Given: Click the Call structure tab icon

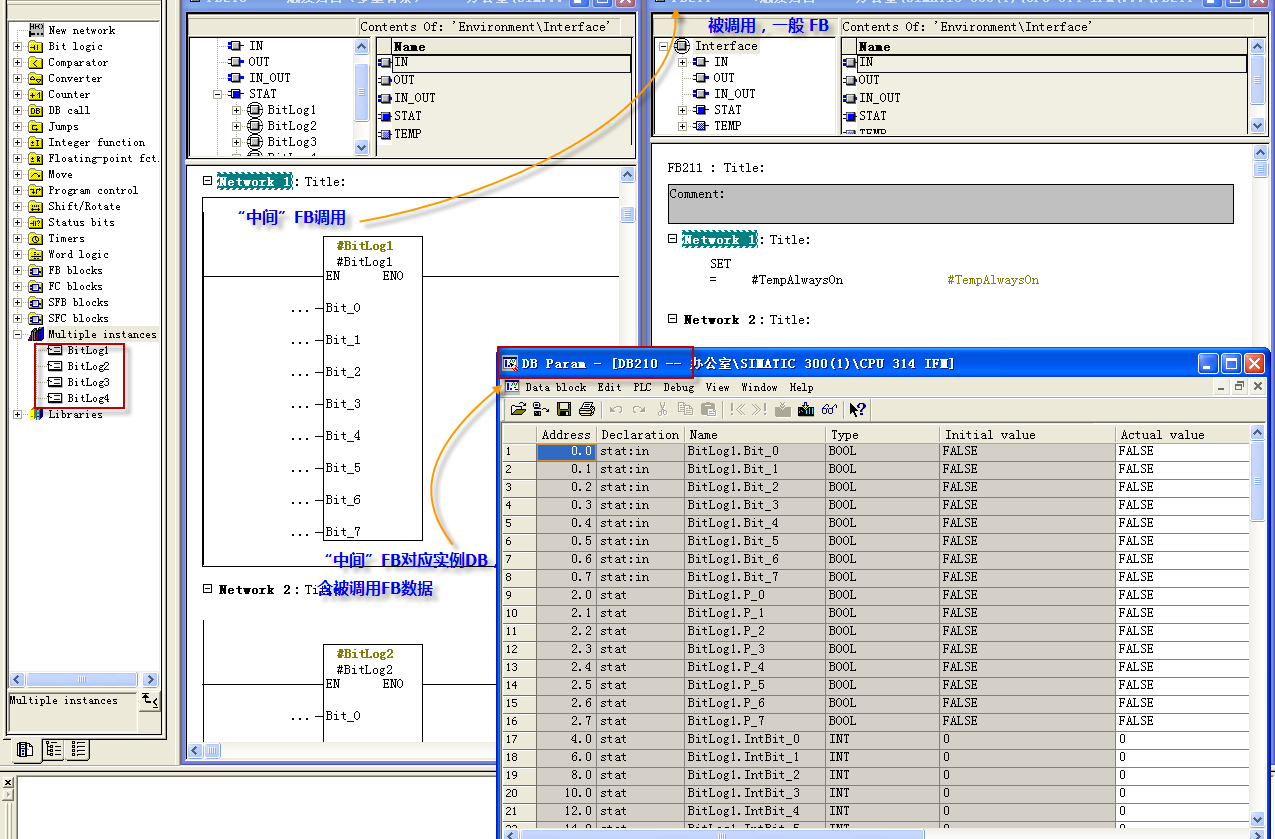Looking at the screenshot, I should pos(53,749).
